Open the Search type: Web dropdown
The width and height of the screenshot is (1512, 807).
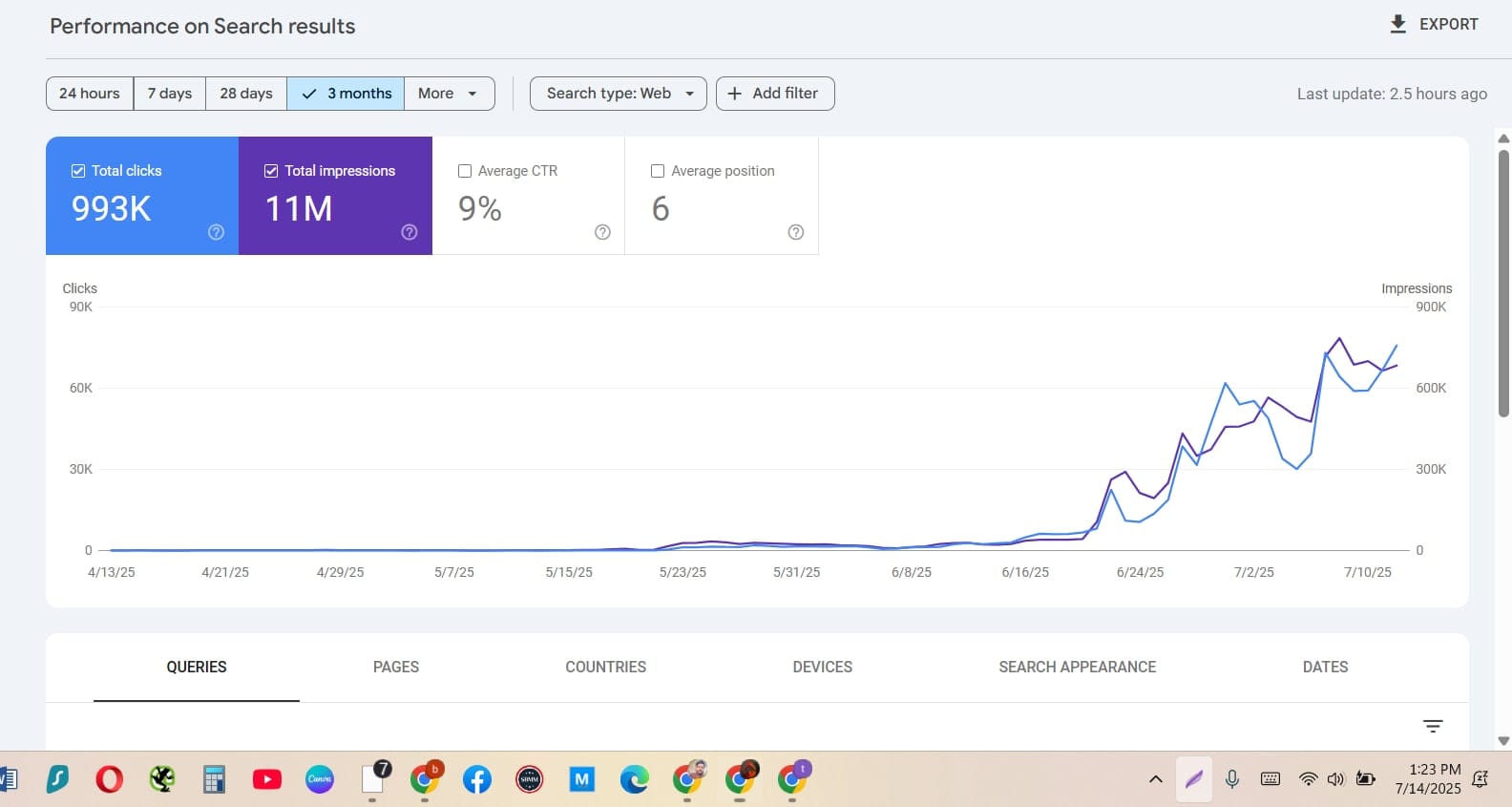click(618, 94)
